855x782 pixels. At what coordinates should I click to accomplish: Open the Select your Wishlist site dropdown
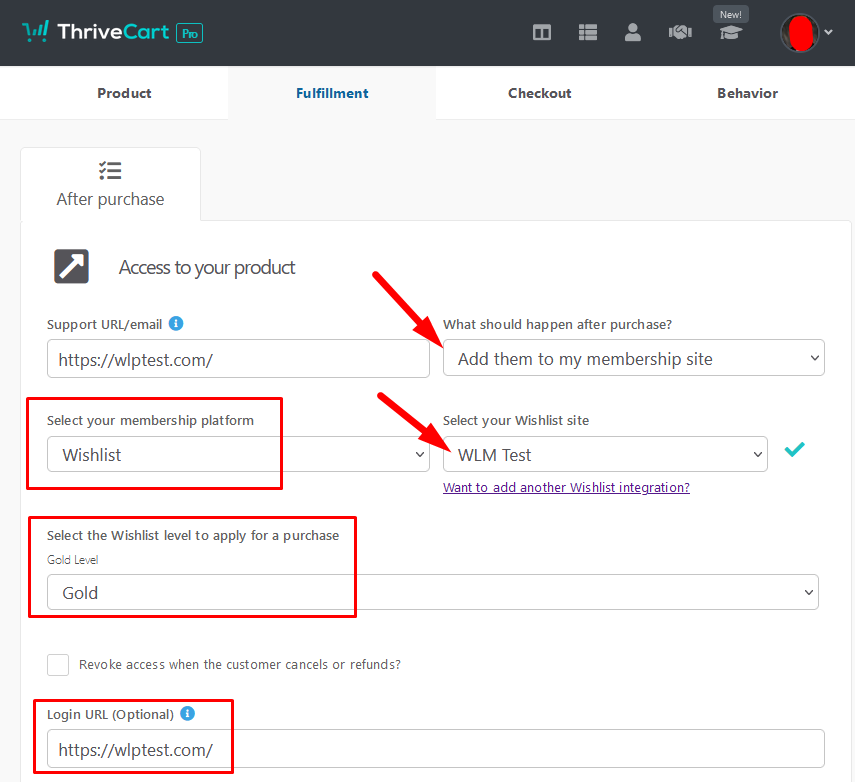tap(605, 454)
